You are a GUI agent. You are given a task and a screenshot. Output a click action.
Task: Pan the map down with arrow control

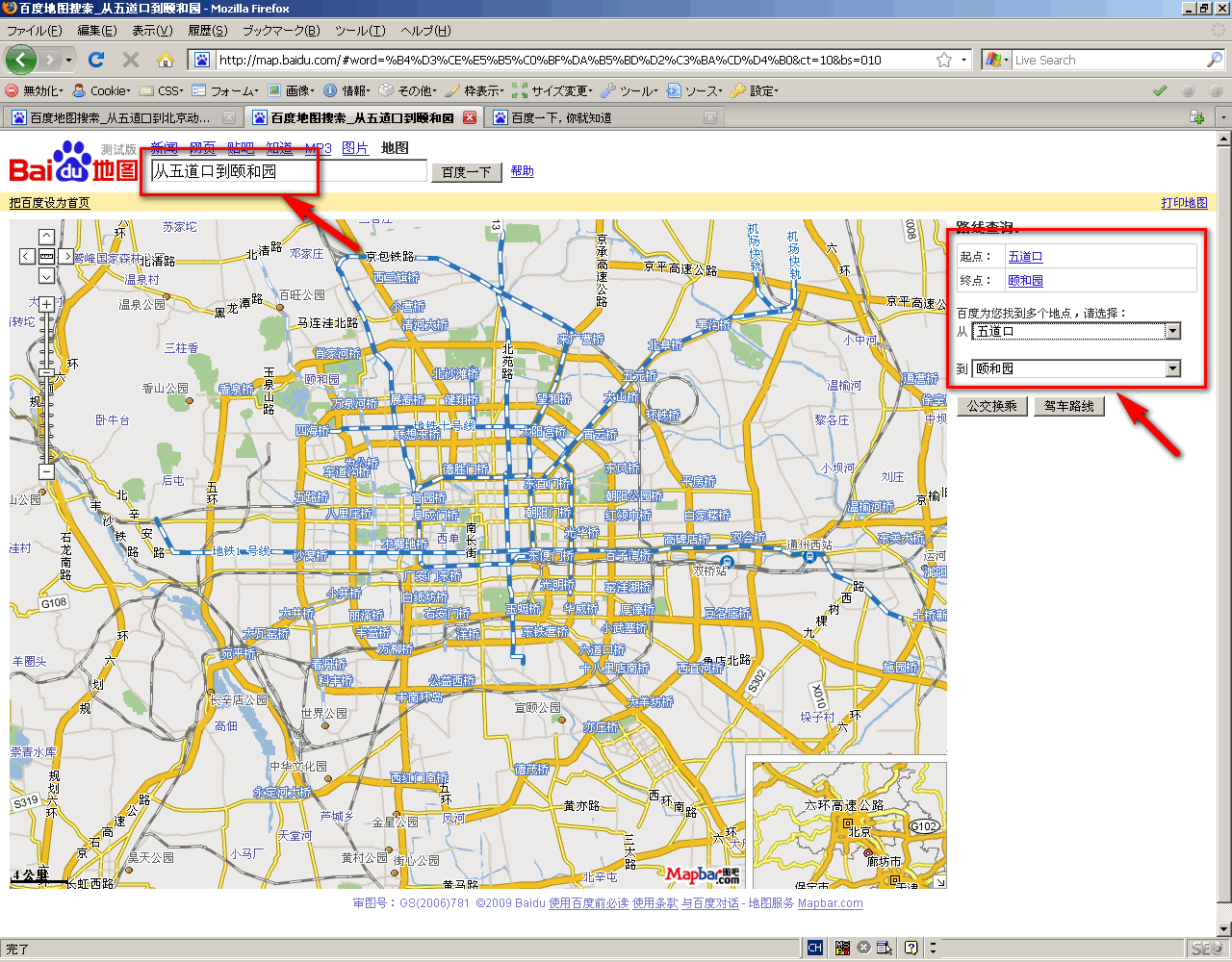pyautogui.click(x=46, y=276)
